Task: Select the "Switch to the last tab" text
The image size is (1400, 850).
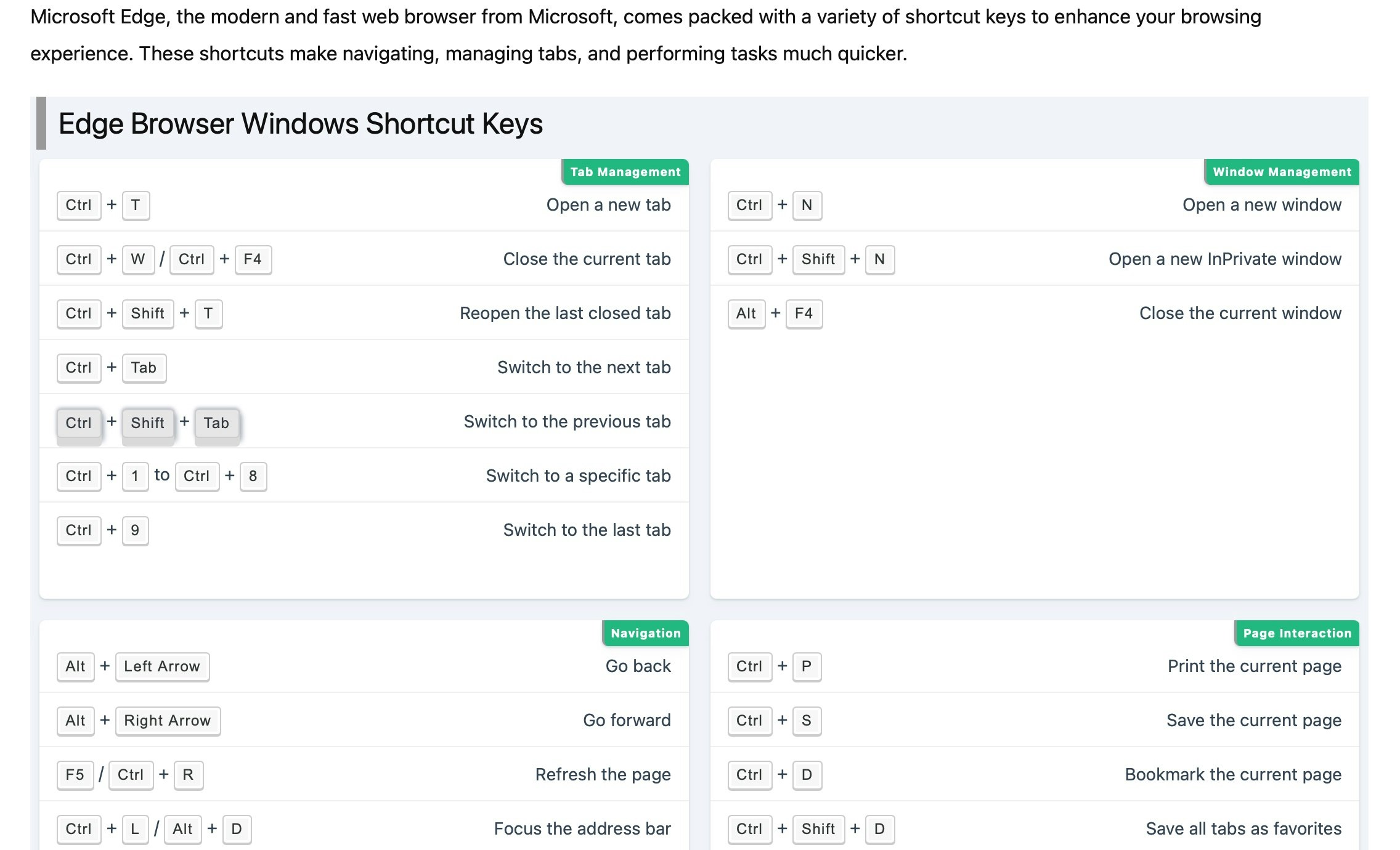Action: (587, 530)
